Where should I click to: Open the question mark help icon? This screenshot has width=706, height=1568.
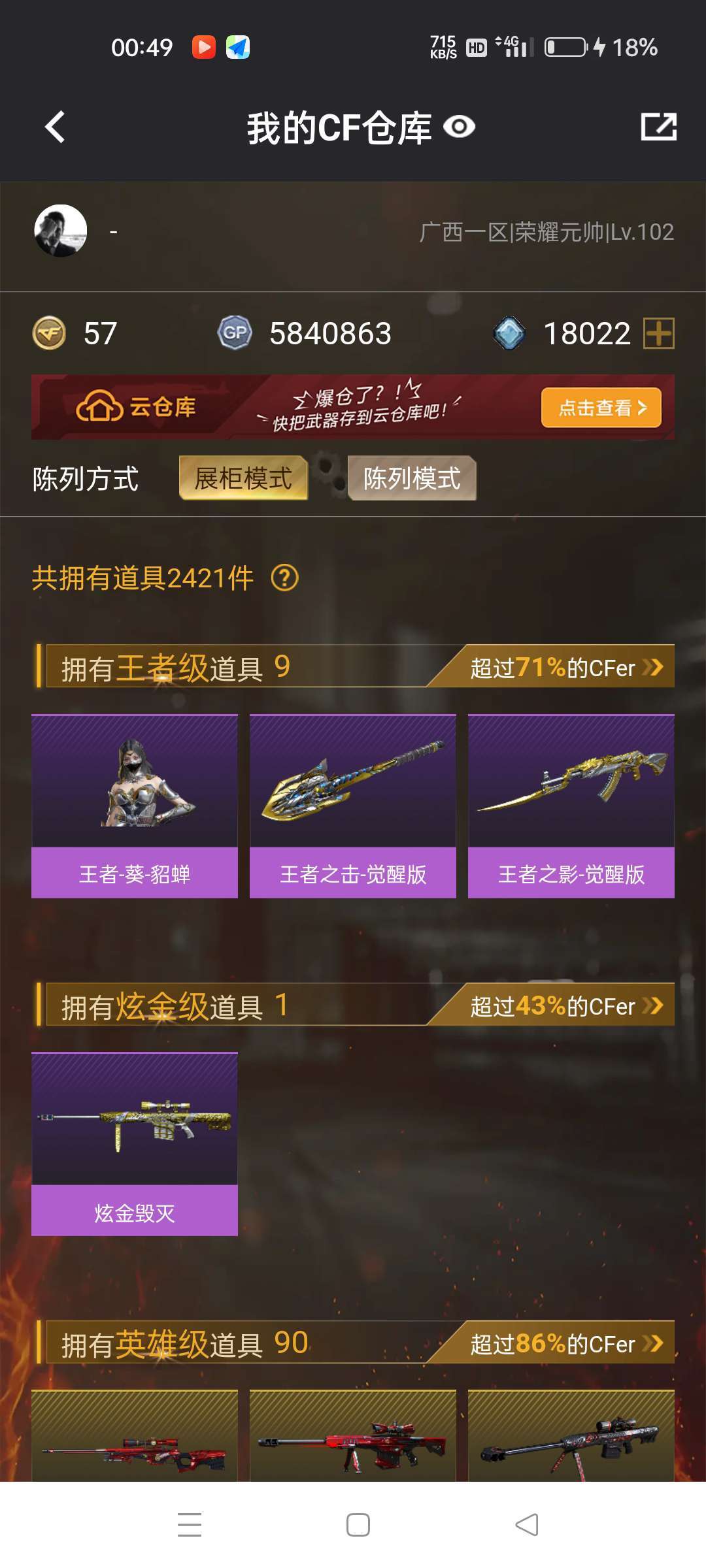coord(285,578)
